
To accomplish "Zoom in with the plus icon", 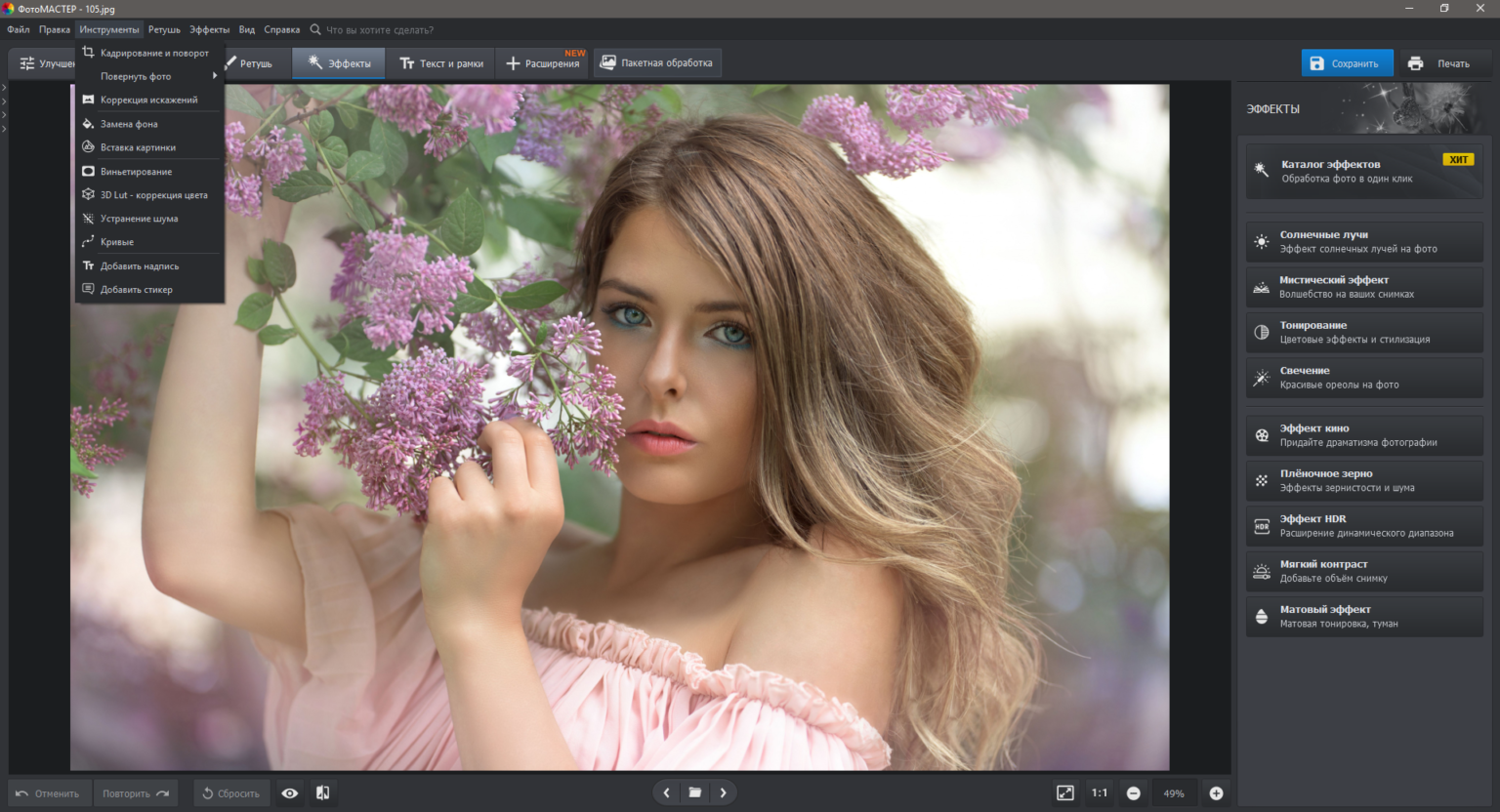I will (x=1216, y=793).
